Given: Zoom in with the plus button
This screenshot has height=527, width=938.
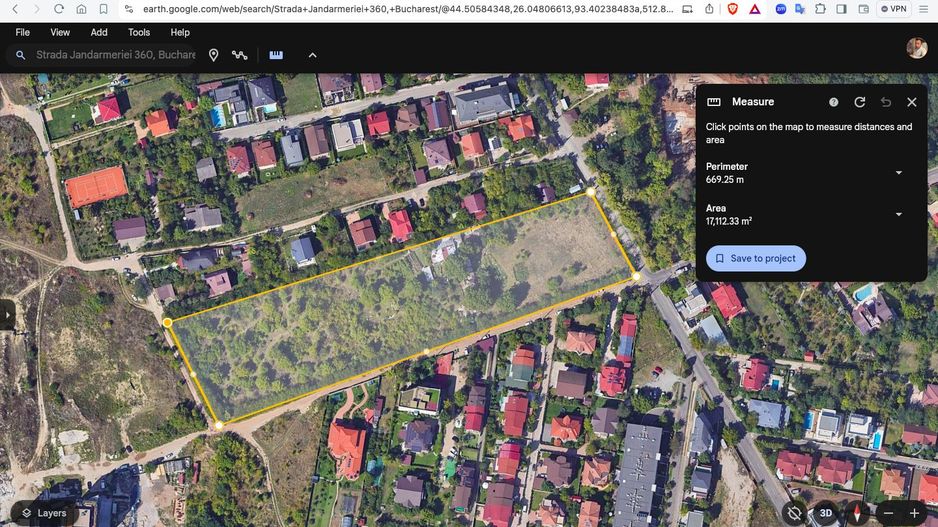Looking at the screenshot, I should pyautogui.click(x=914, y=513).
